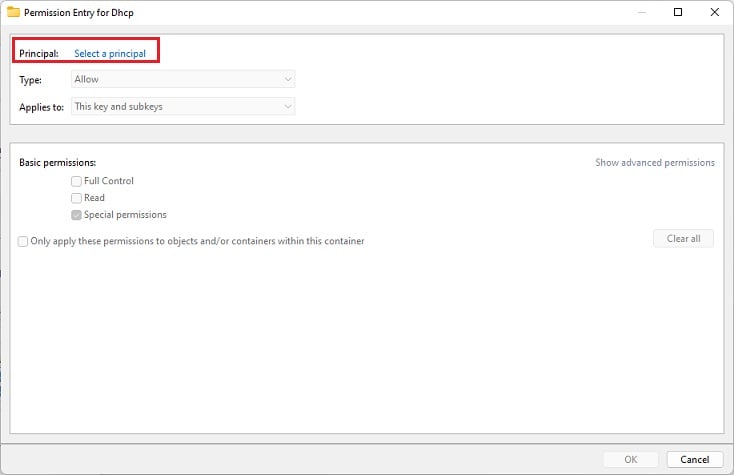The width and height of the screenshot is (734, 475).
Task: Click the OK button
Action: click(x=631, y=460)
